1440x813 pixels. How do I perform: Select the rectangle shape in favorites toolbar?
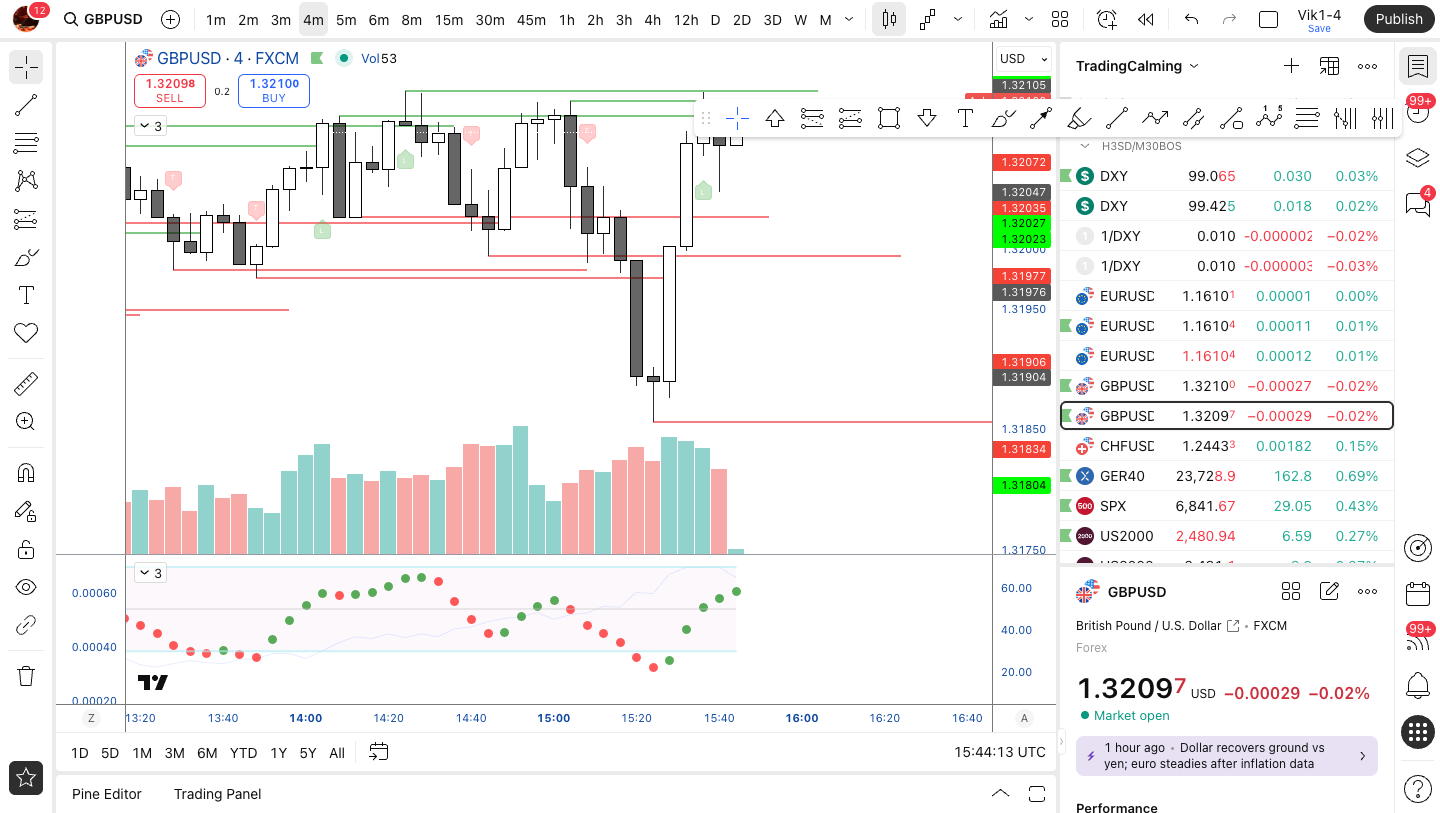(x=888, y=118)
